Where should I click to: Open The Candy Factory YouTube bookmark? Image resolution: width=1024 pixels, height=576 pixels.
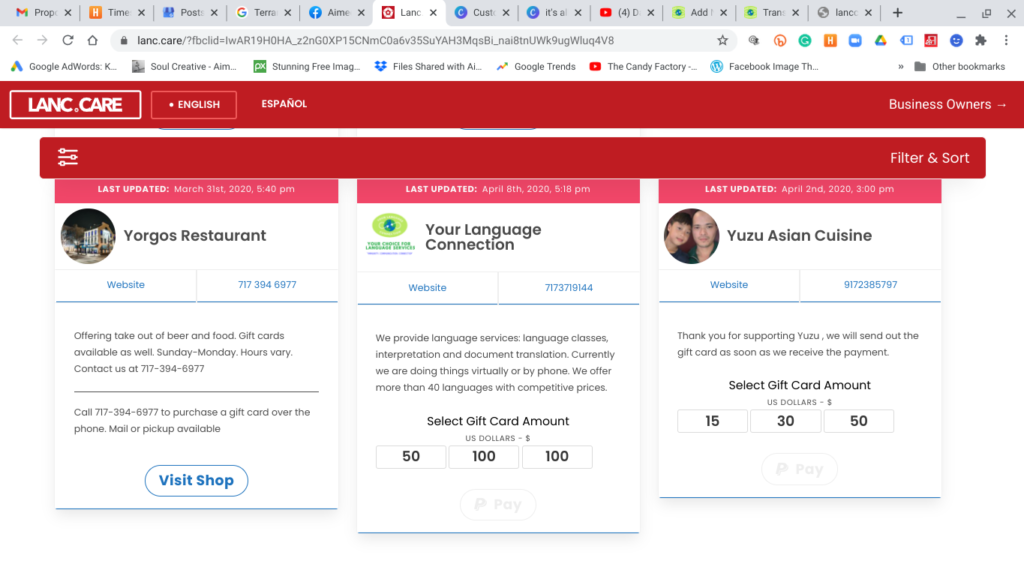point(643,67)
